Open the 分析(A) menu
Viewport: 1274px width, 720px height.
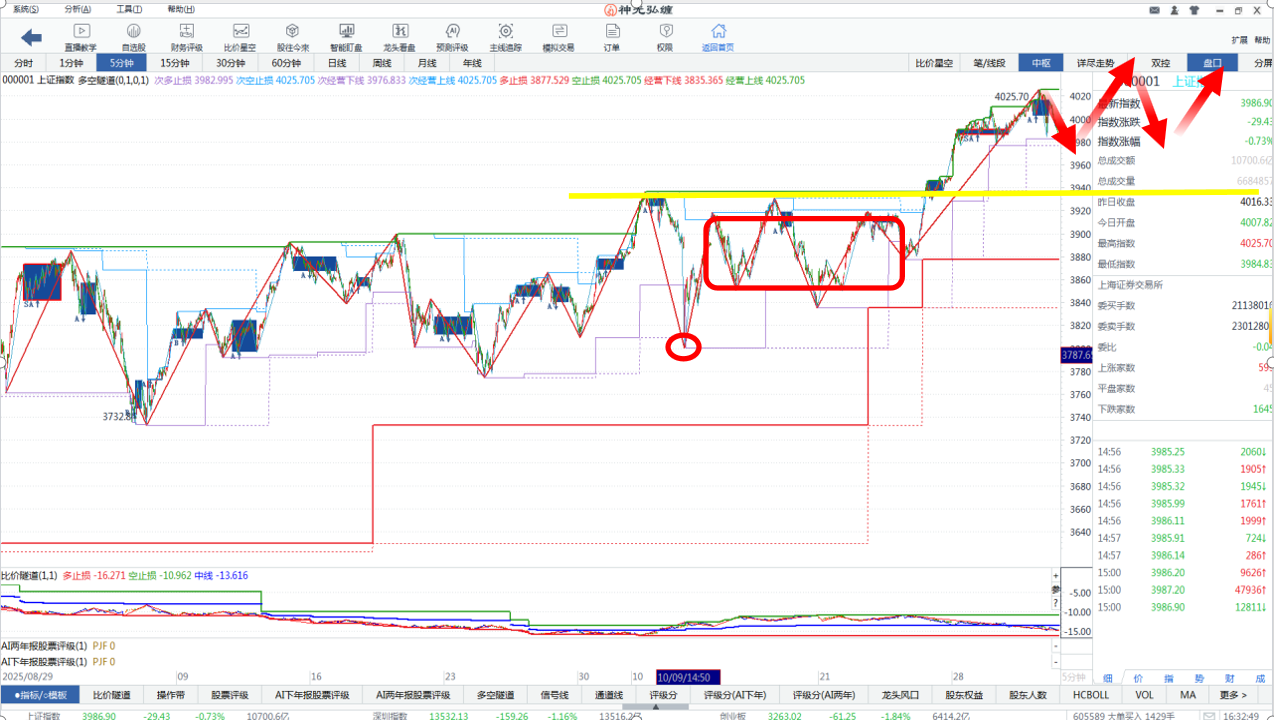pos(75,9)
